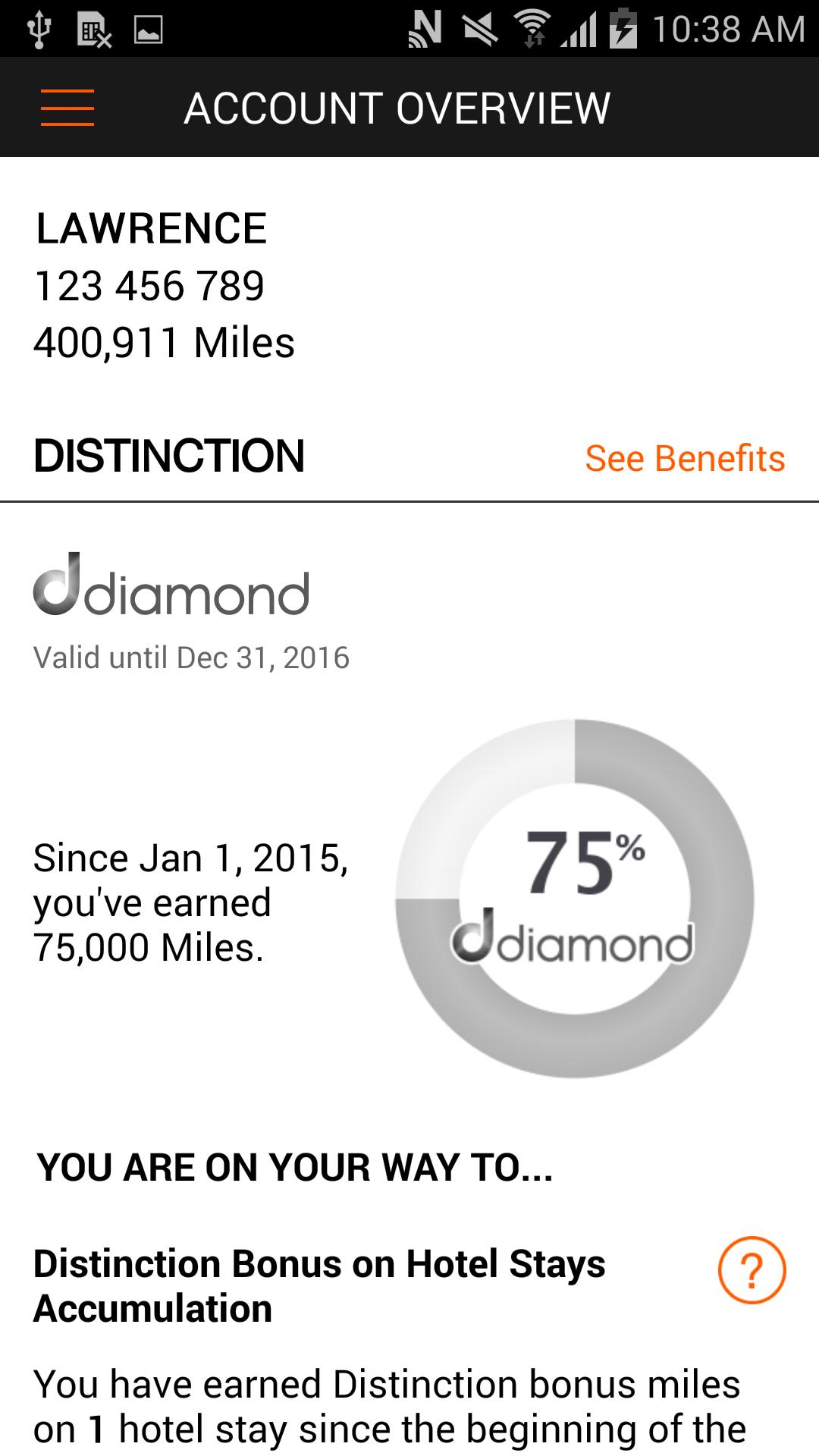Image resolution: width=819 pixels, height=1456 pixels.
Task: Tap Distinction Bonus on Hotel Stays heading
Action: click(319, 1286)
